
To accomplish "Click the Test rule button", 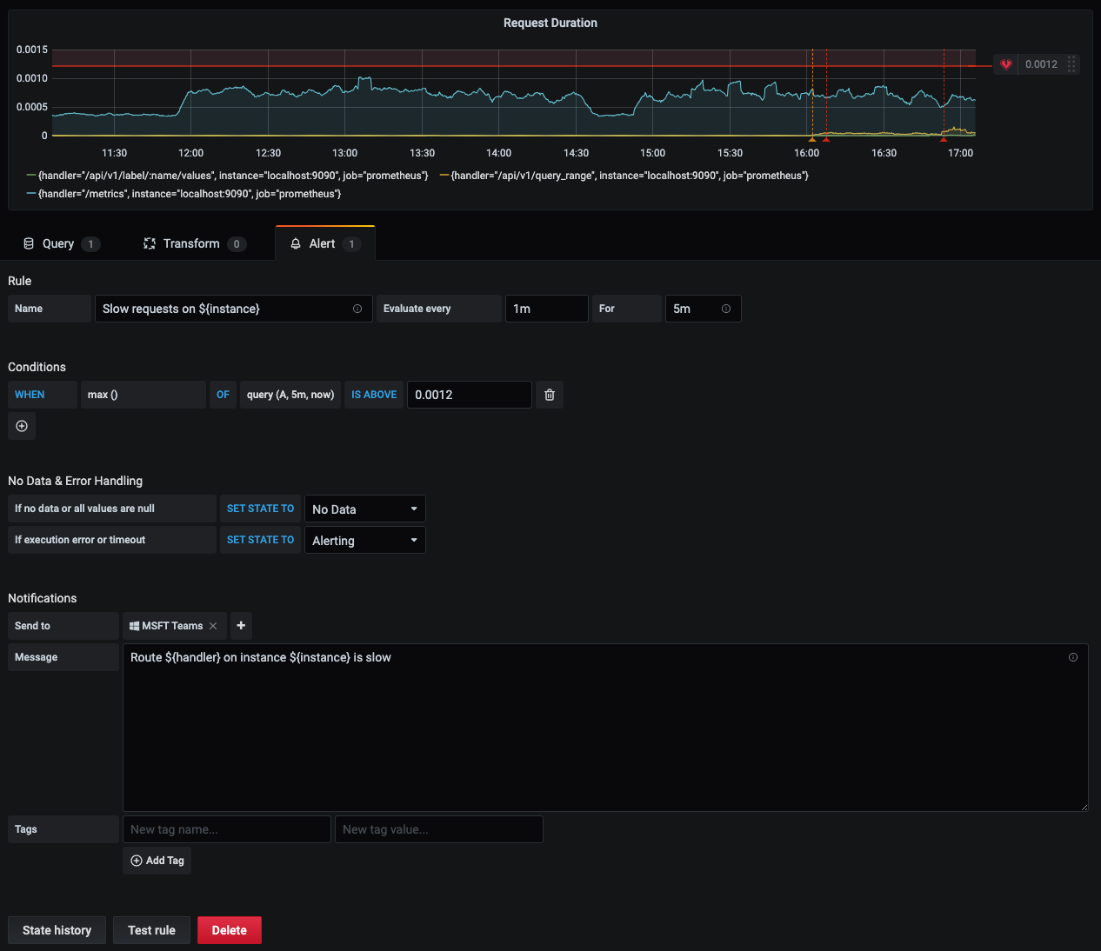I will (x=151, y=929).
